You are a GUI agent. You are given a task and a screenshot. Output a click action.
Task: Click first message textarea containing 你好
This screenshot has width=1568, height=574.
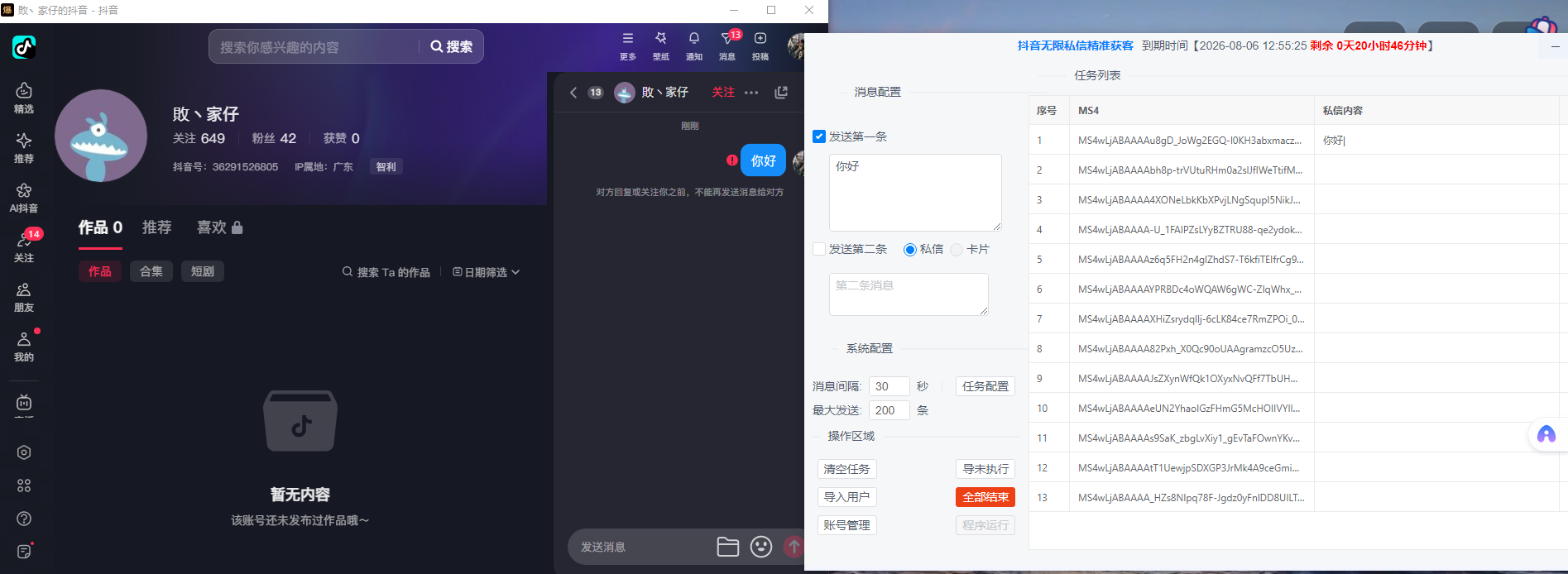(915, 193)
